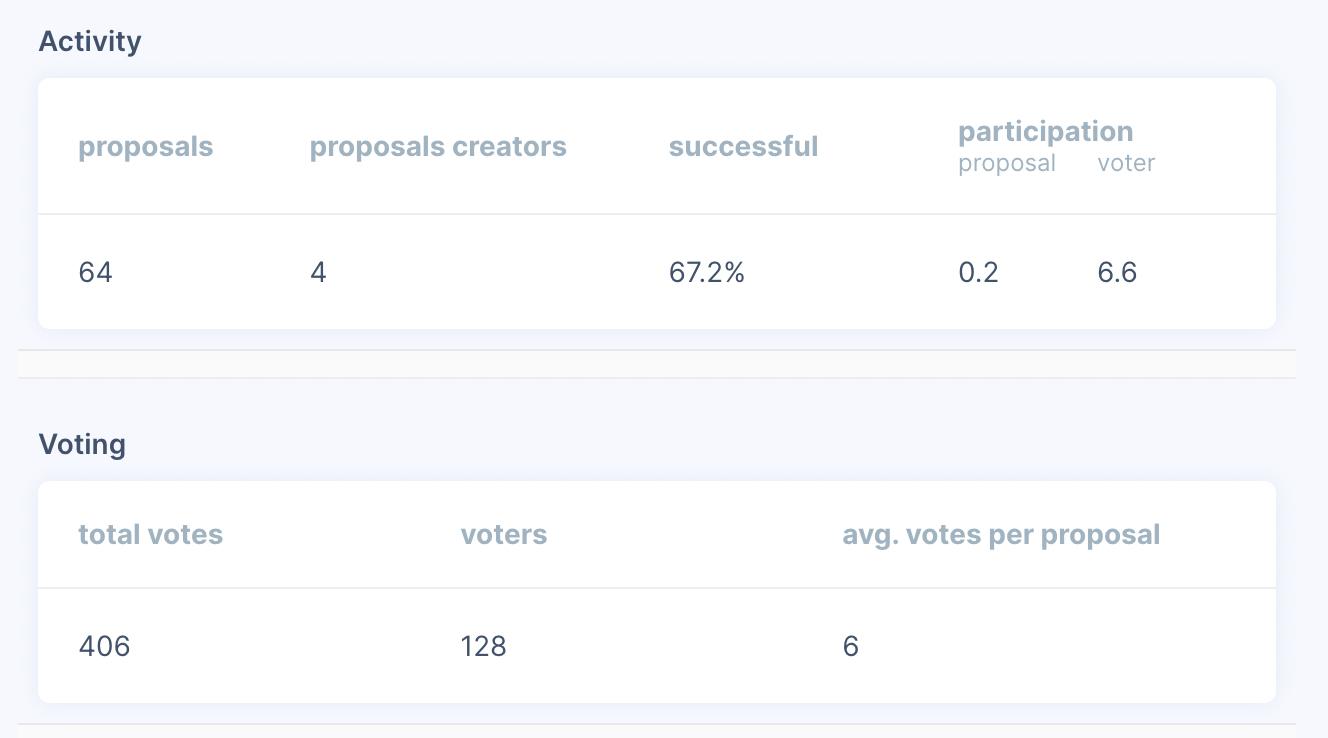The width and height of the screenshot is (1328, 738).
Task: Click the bold "participation" column header
Action: click(1045, 132)
